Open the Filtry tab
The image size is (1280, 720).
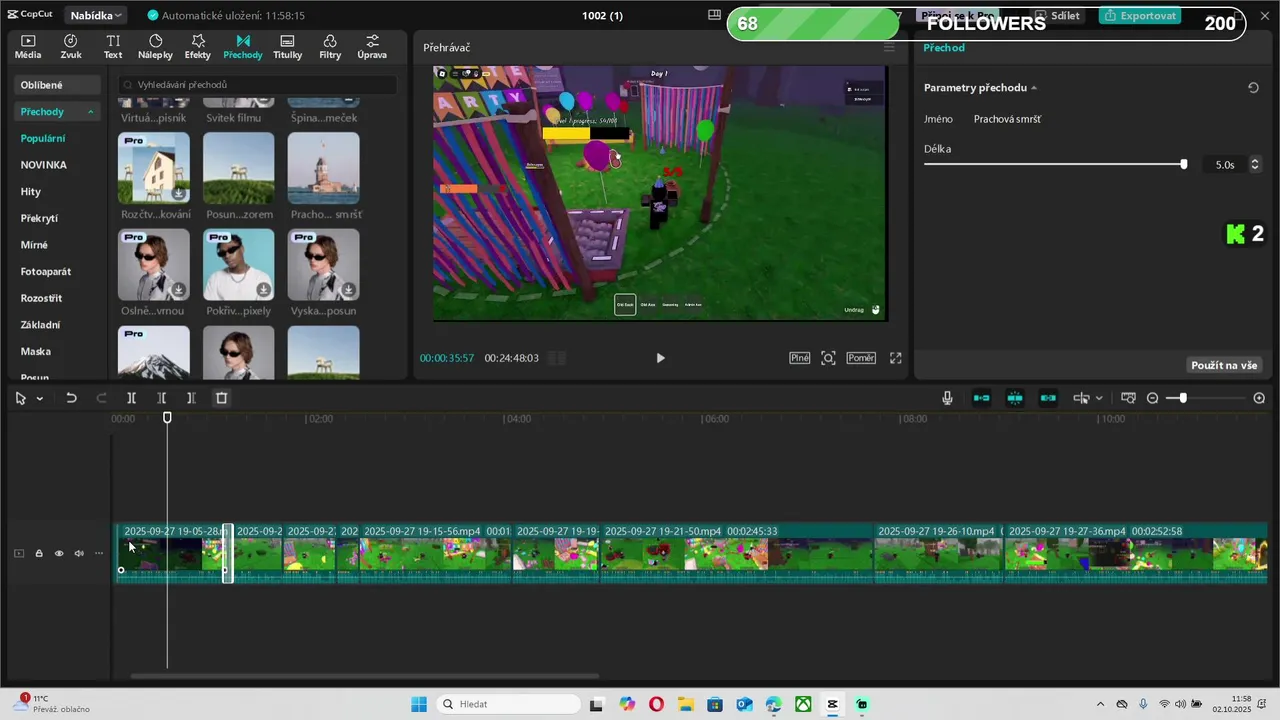pyautogui.click(x=330, y=47)
